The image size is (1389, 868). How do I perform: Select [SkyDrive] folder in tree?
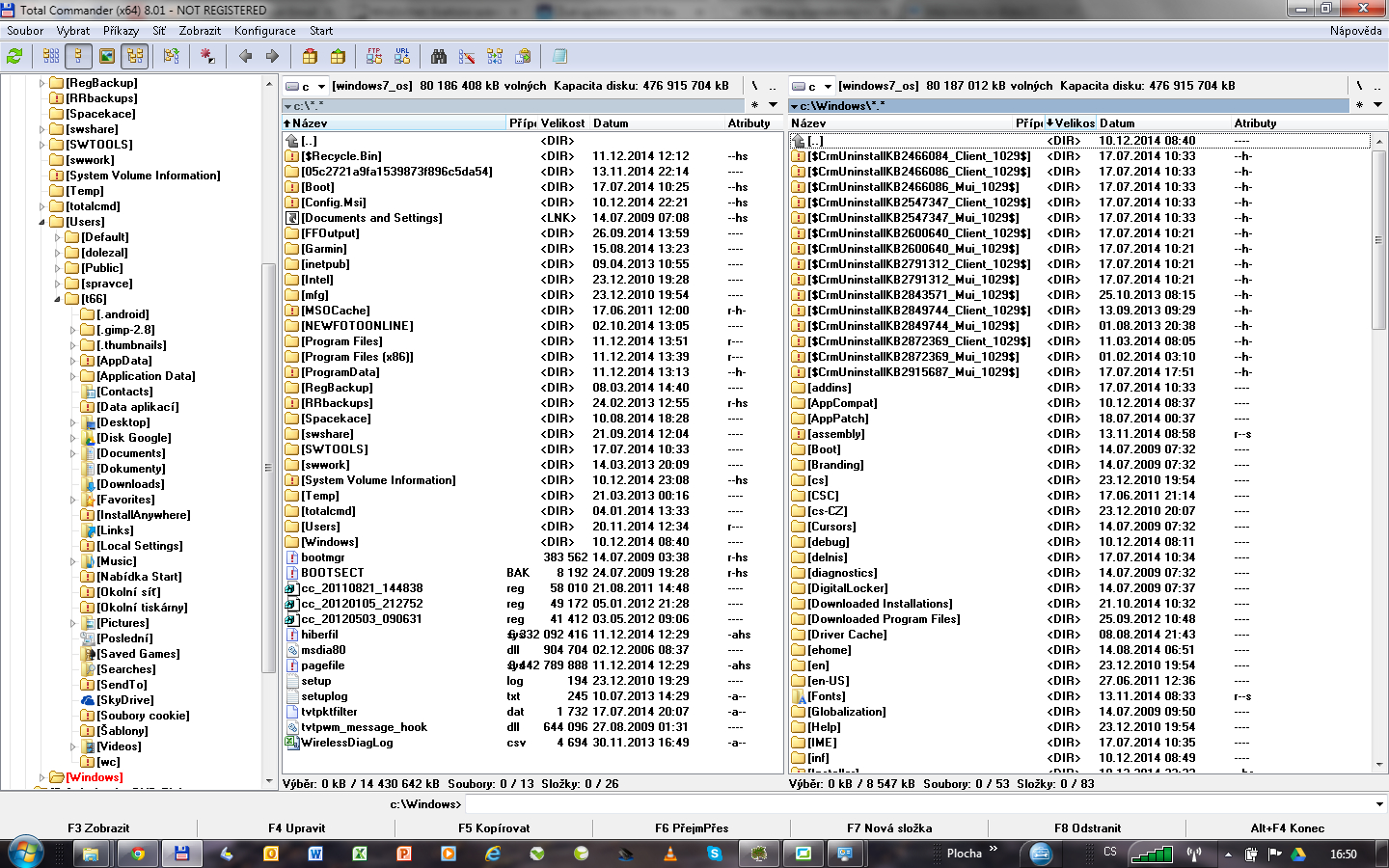tap(124, 700)
